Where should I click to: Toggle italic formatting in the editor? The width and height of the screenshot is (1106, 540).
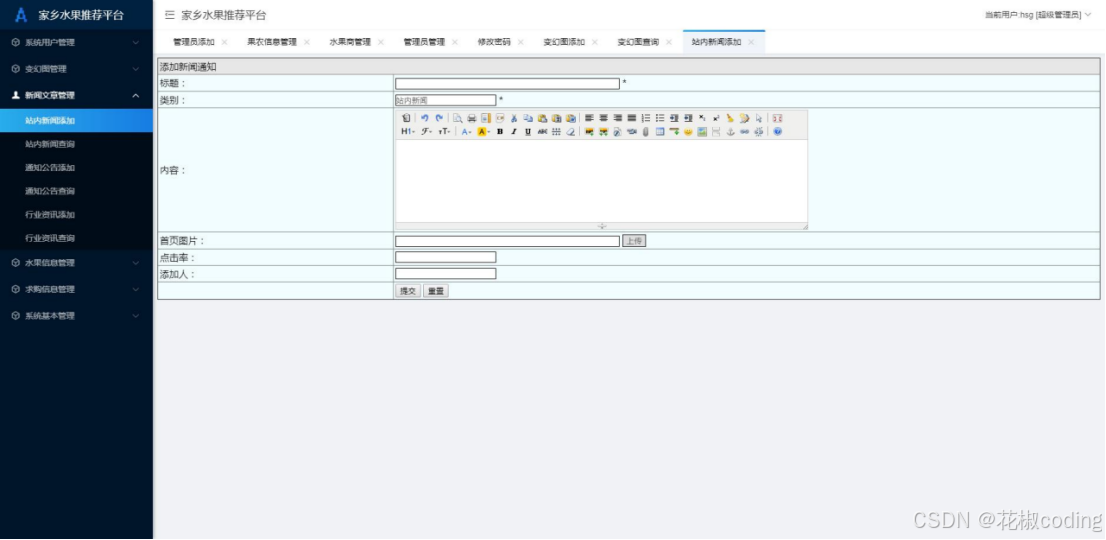coord(514,131)
